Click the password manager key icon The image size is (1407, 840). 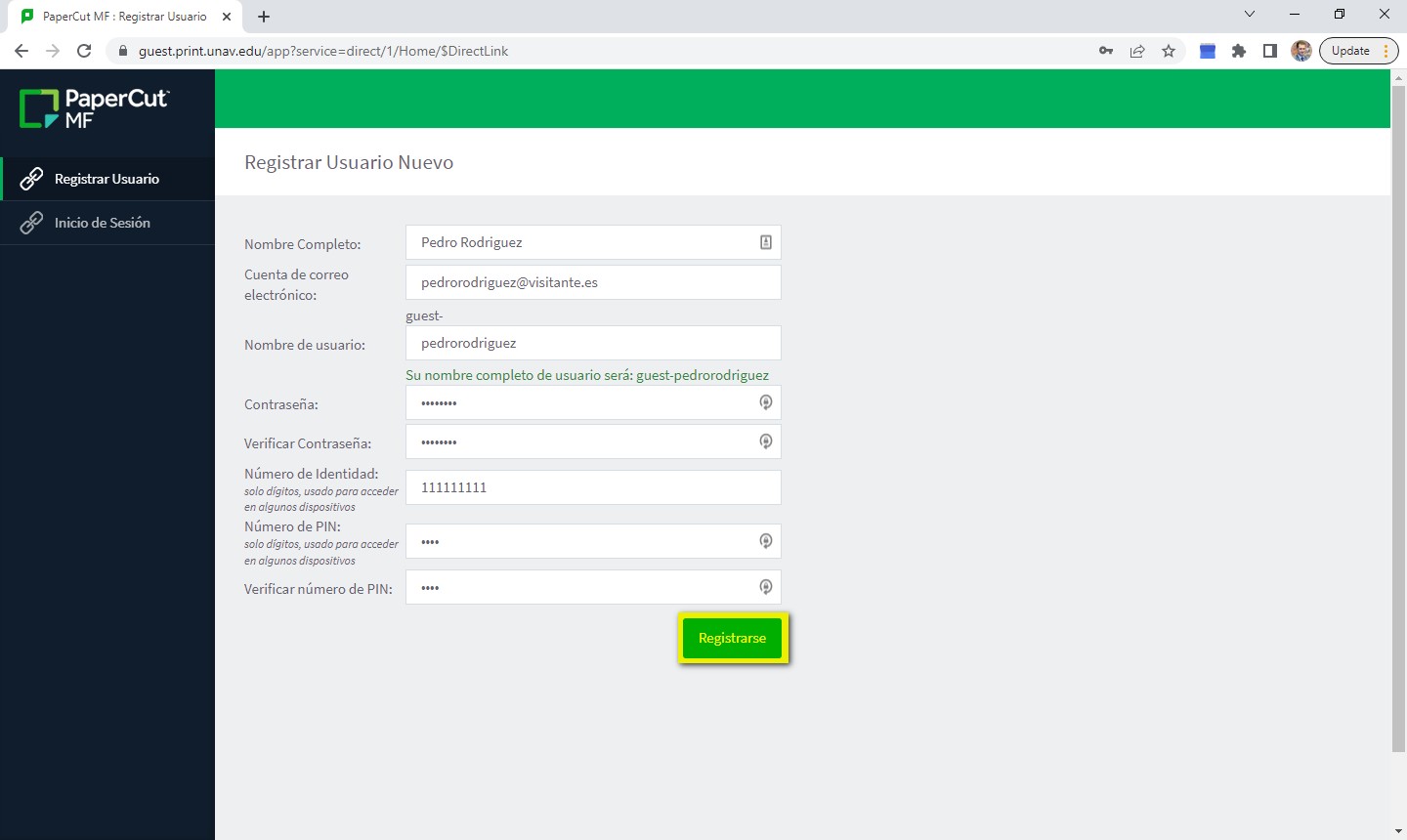[x=1106, y=51]
